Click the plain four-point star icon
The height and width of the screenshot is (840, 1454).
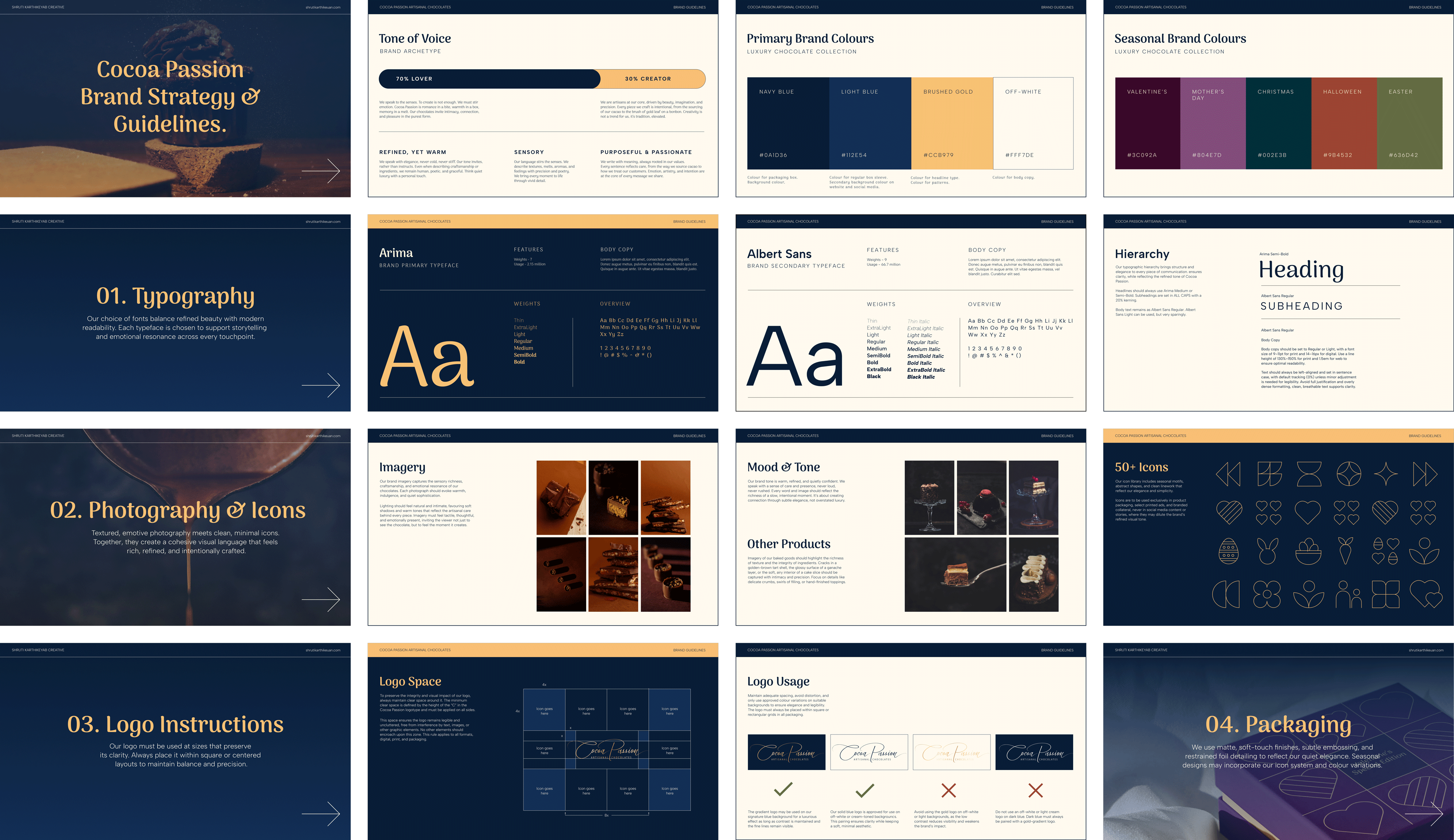1385,474
